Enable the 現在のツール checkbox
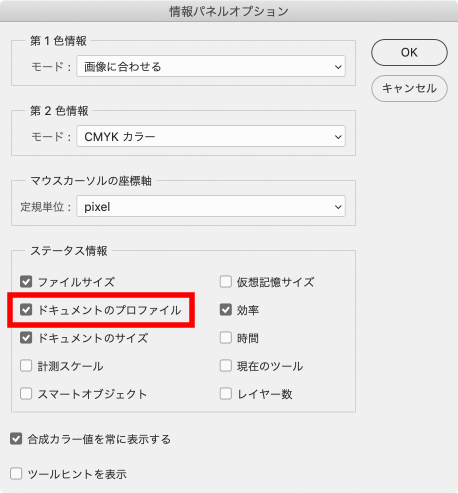 pos(226,366)
